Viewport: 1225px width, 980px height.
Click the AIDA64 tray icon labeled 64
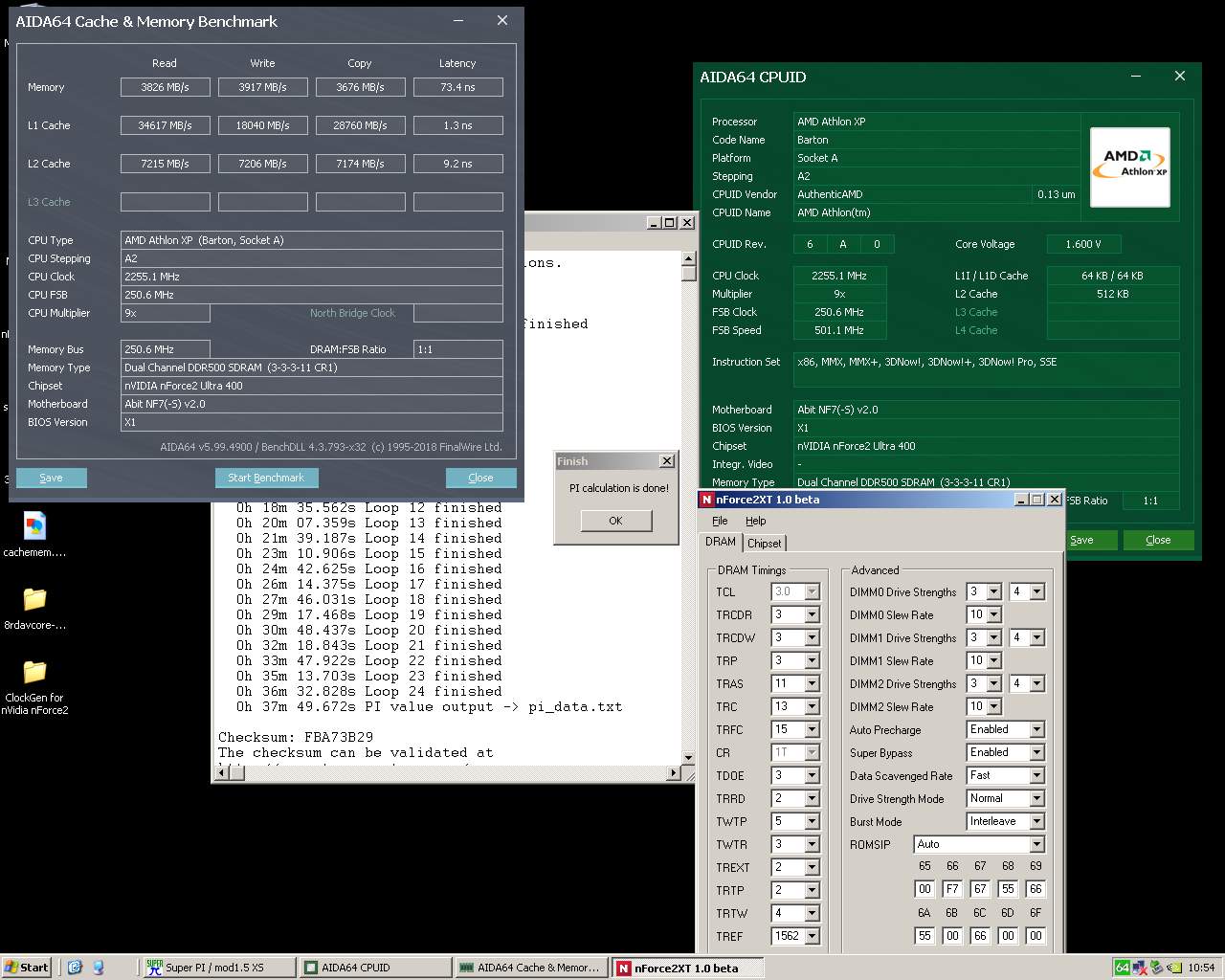click(x=1122, y=968)
